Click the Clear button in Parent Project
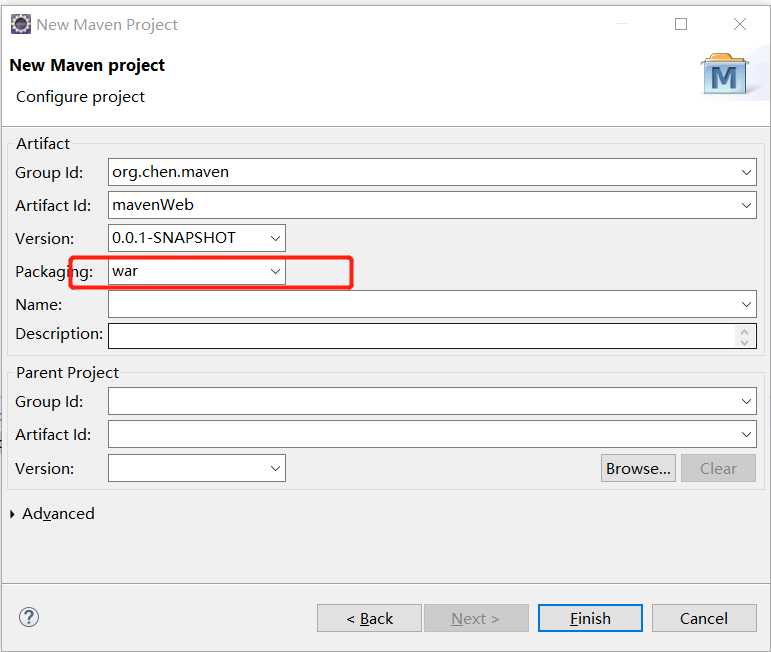 (x=718, y=468)
